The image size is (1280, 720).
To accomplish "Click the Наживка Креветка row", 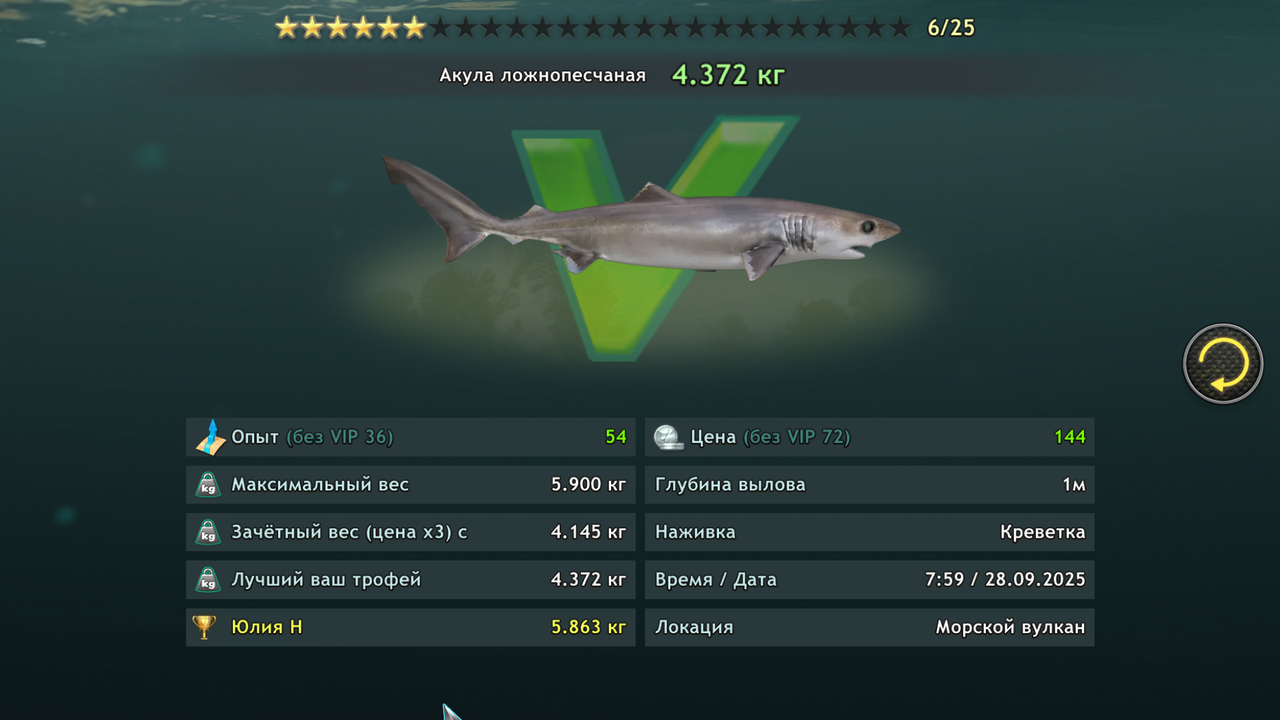I will click(x=870, y=532).
